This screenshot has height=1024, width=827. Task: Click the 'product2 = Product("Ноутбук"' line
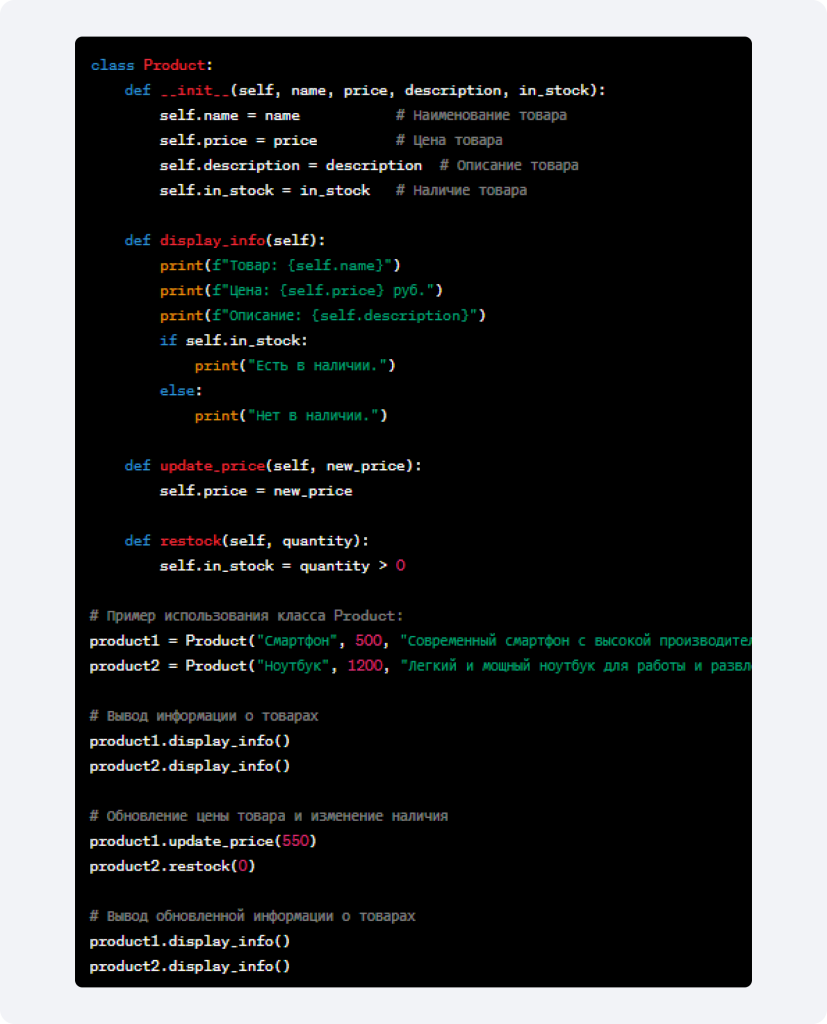[421, 666]
